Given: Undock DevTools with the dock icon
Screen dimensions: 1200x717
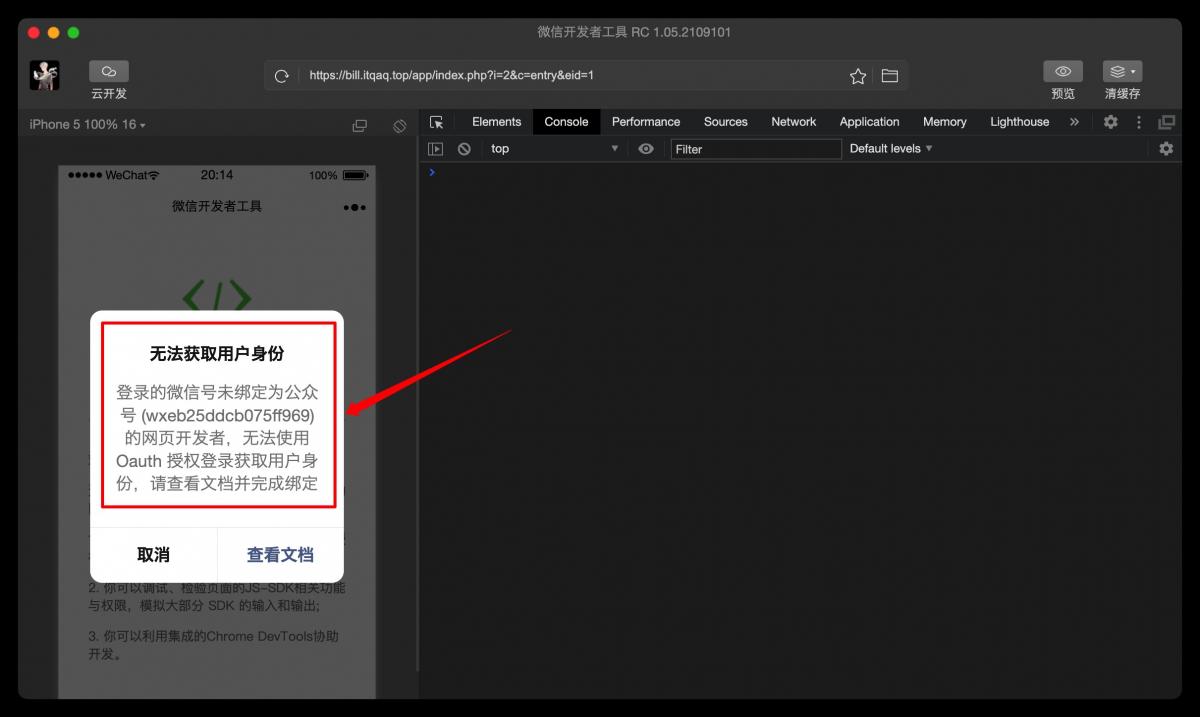Looking at the screenshot, I should [x=1166, y=122].
